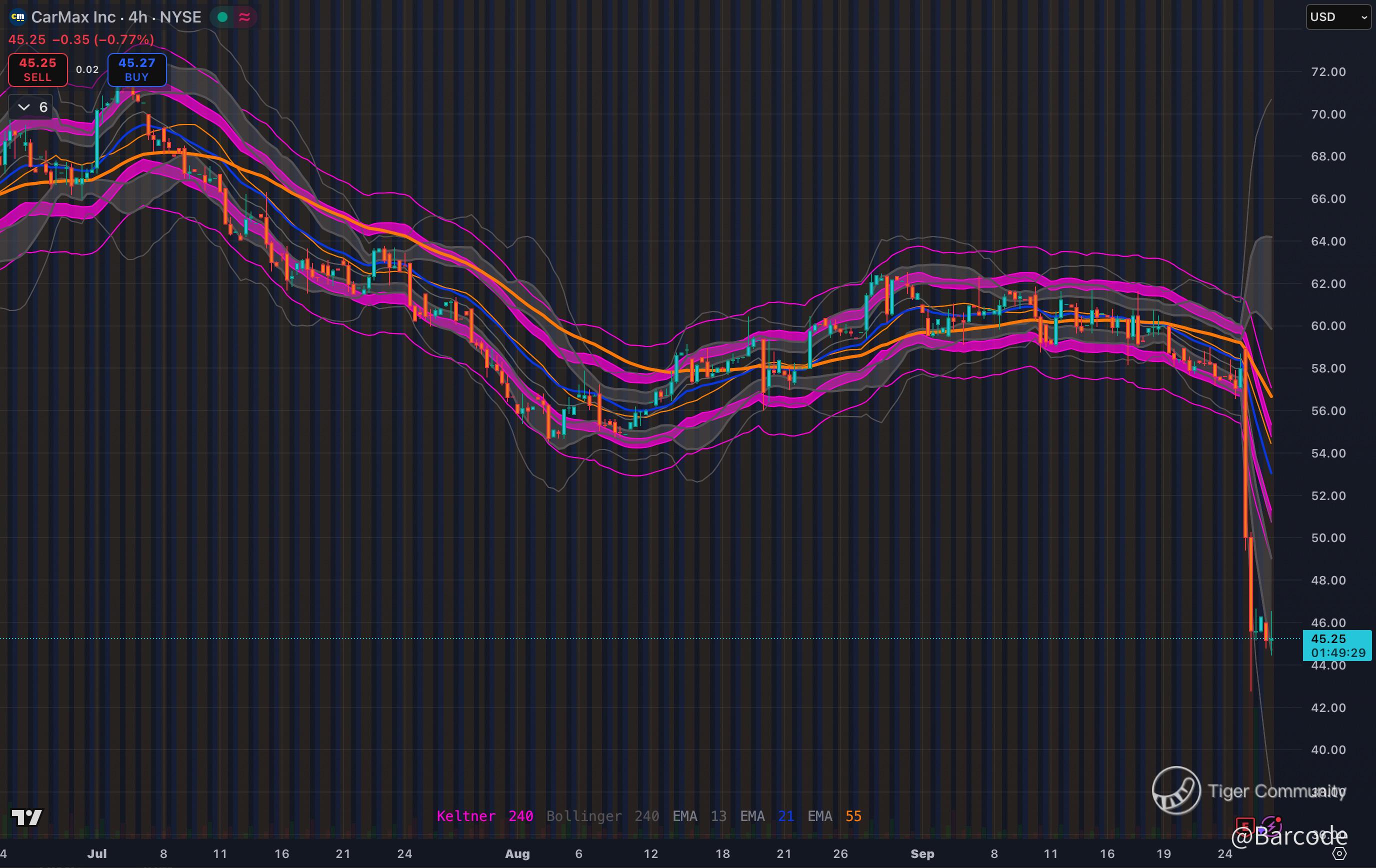Viewport: 1376px width, 868px height.
Task: Toggle the Bollinger 240 indicator label
Action: tap(602, 816)
